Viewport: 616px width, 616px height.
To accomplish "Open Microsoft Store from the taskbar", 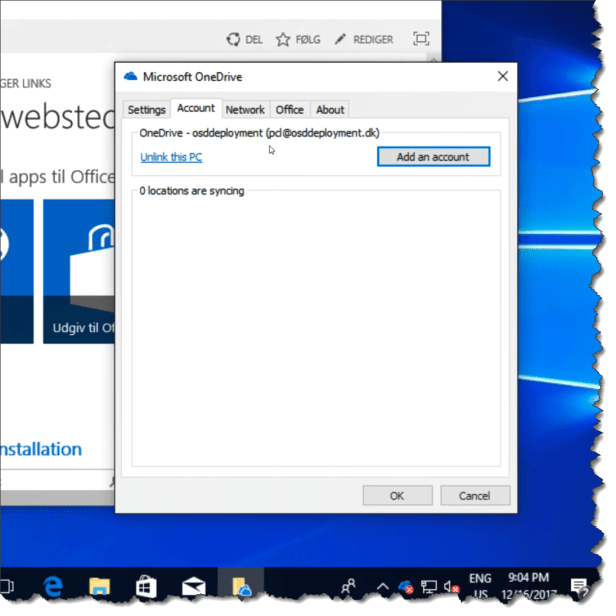I will 147,586.
